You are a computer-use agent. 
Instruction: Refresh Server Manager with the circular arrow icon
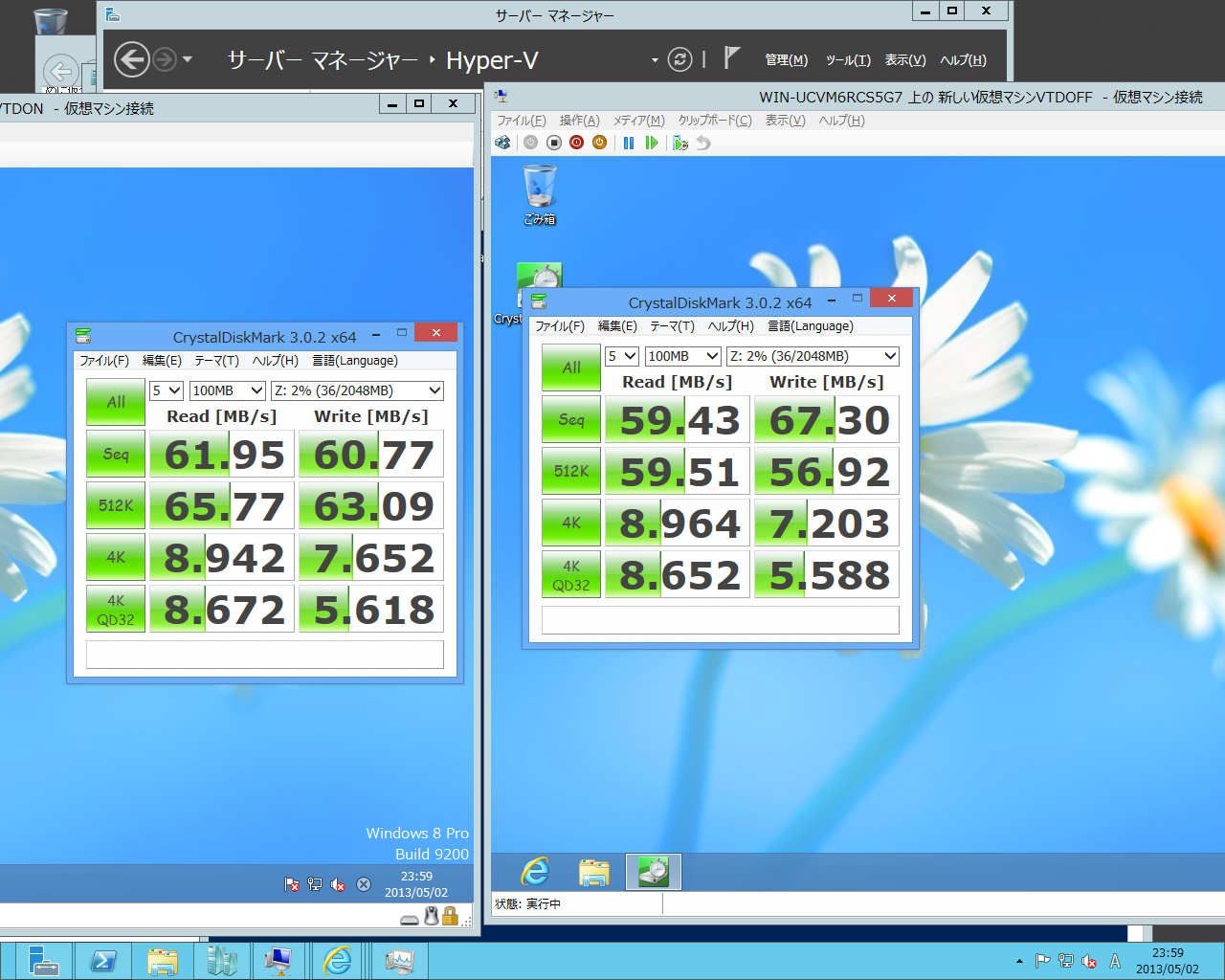[x=679, y=59]
